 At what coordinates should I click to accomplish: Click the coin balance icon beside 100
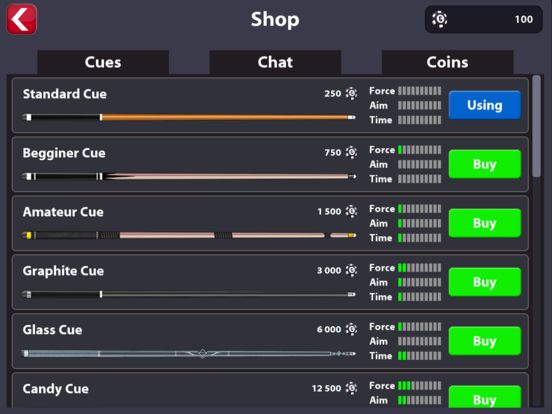(x=440, y=19)
